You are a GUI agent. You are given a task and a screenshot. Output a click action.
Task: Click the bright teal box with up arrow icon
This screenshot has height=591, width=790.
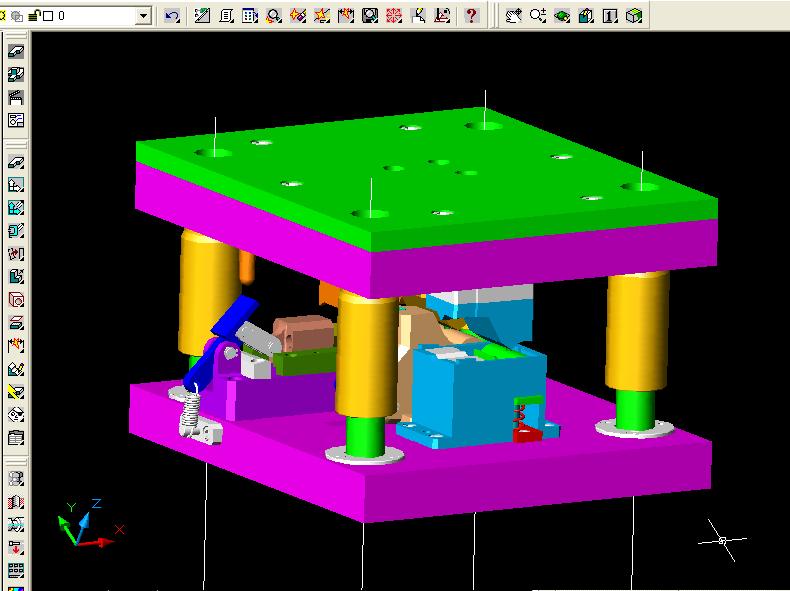[16, 208]
